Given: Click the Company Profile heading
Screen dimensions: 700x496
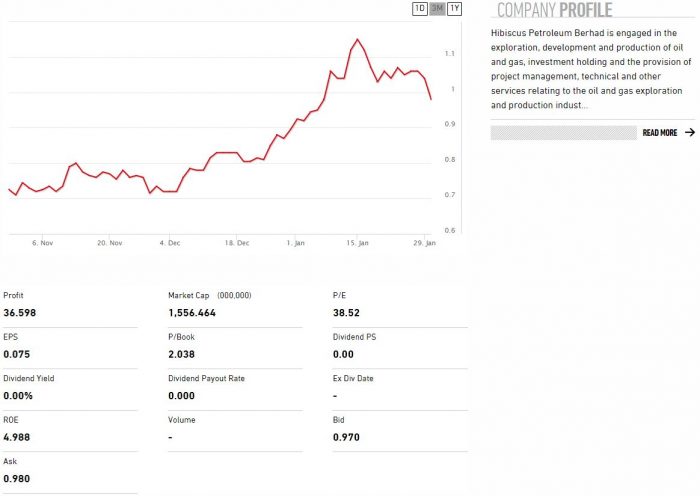Looking at the screenshot, I should click(554, 10).
